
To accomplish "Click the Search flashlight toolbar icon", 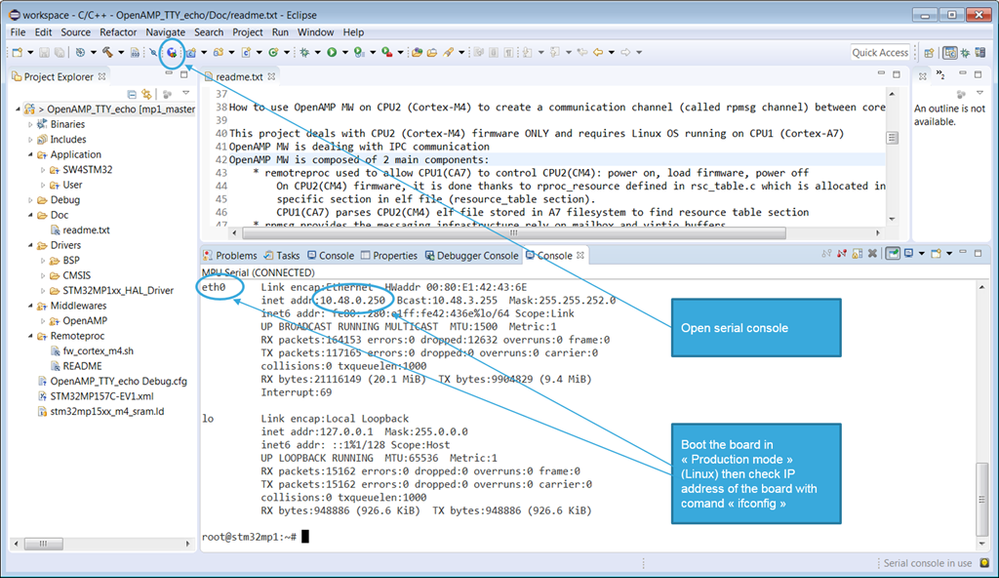I will (x=449, y=53).
